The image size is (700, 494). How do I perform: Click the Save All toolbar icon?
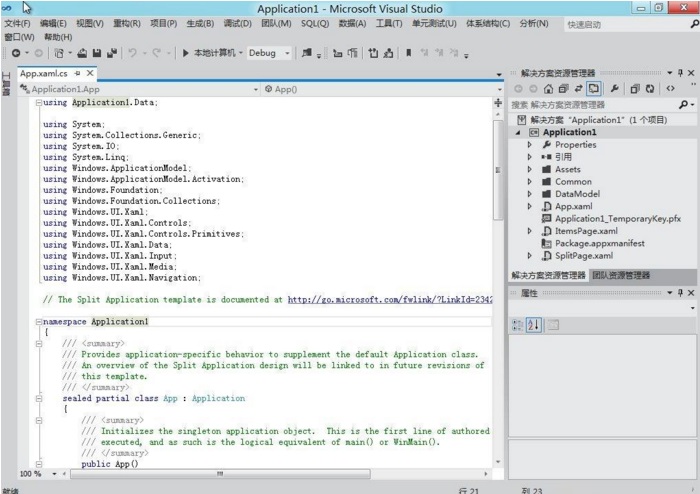[x=111, y=53]
